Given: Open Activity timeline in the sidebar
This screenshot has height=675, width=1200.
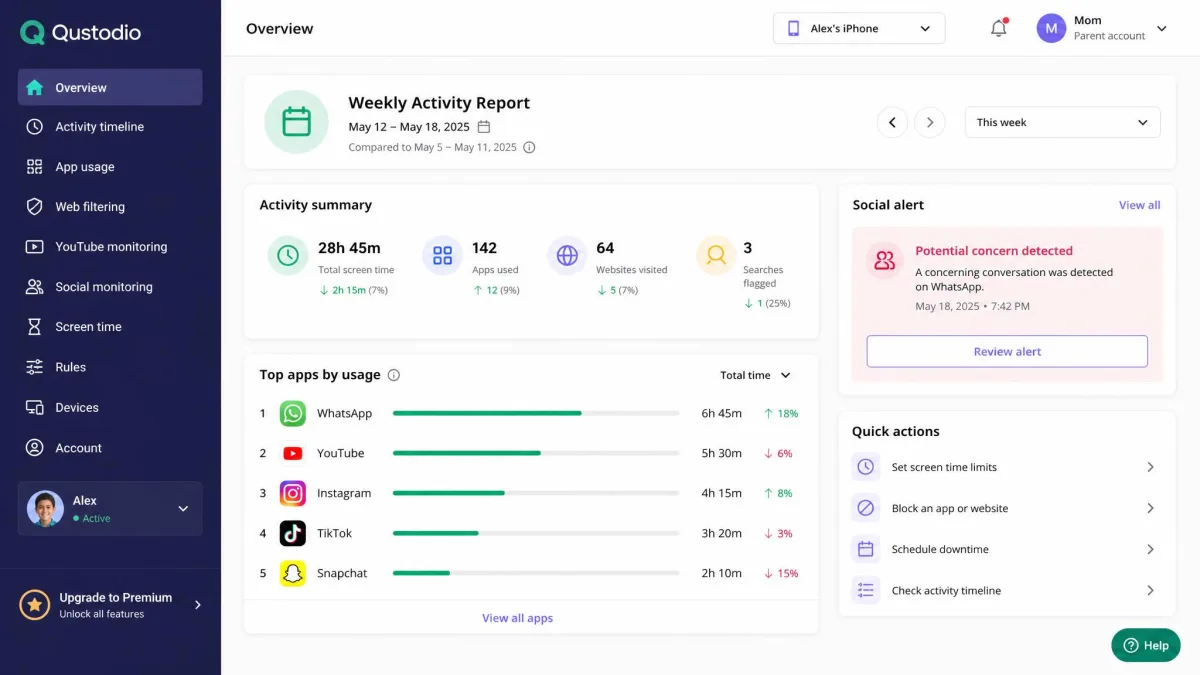Looking at the screenshot, I should point(110,127).
